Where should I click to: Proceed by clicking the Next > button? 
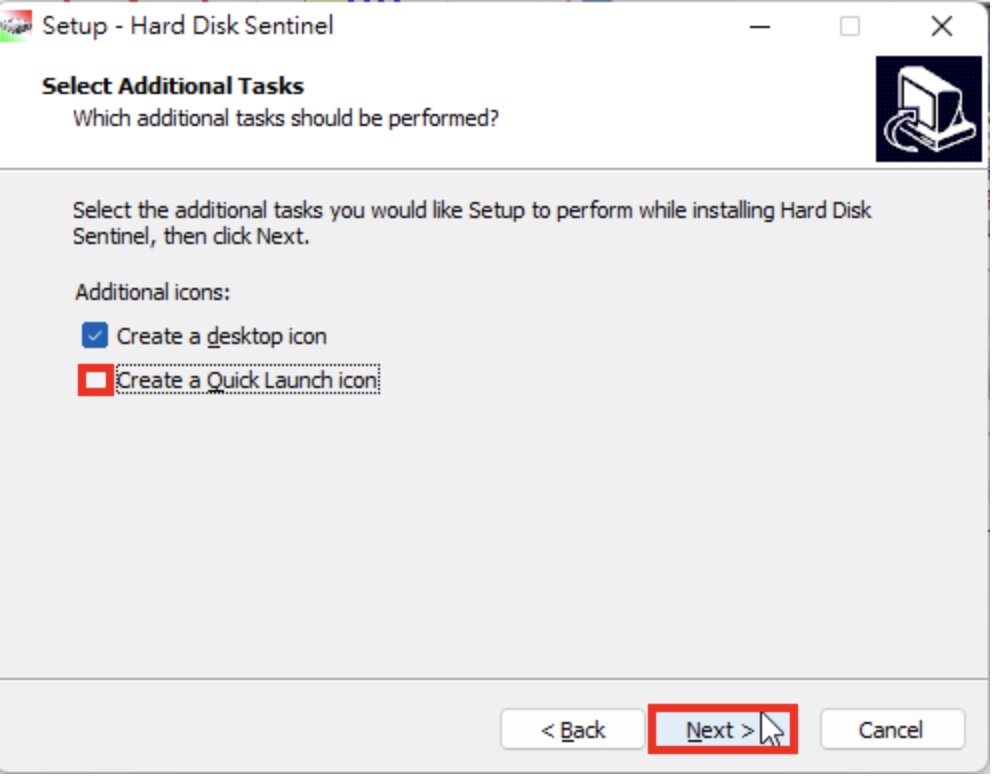click(722, 729)
